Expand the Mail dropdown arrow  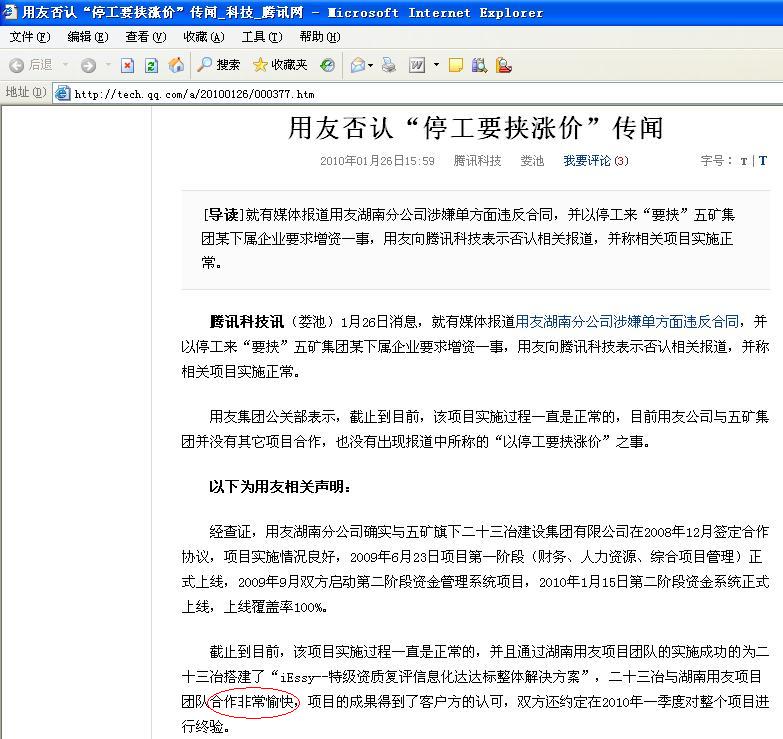pyautogui.click(x=371, y=65)
